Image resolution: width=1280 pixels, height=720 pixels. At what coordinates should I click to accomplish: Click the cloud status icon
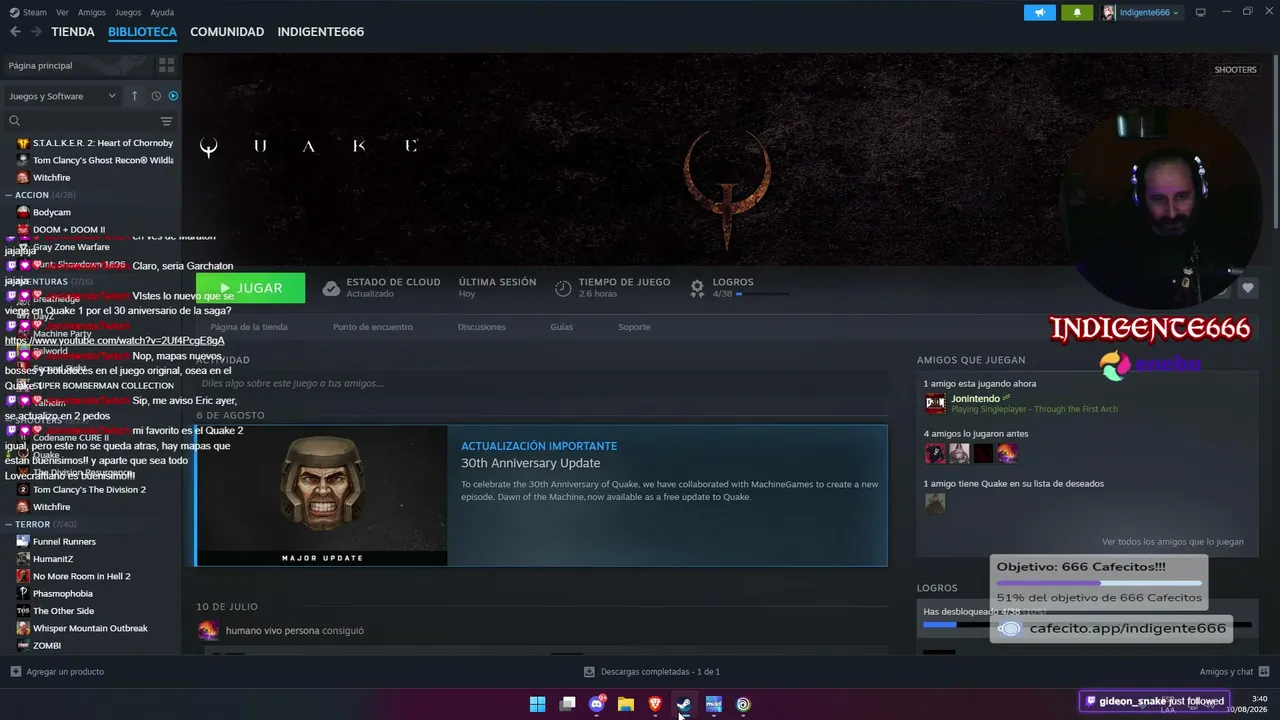pos(331,288)
